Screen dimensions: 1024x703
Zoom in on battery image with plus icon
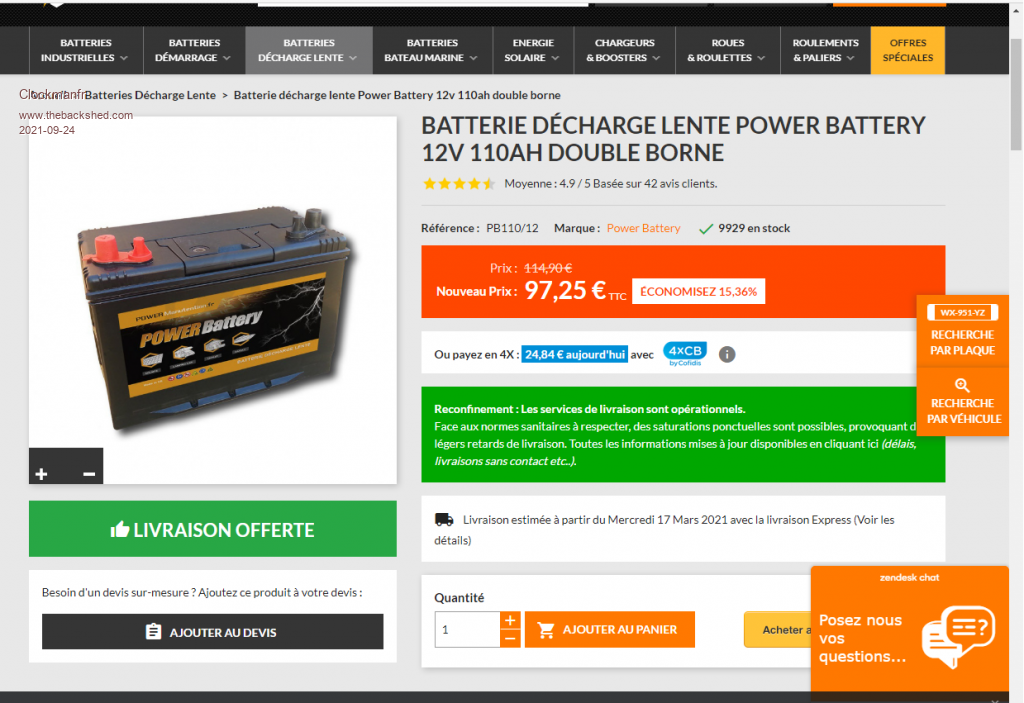coord(42,474)
